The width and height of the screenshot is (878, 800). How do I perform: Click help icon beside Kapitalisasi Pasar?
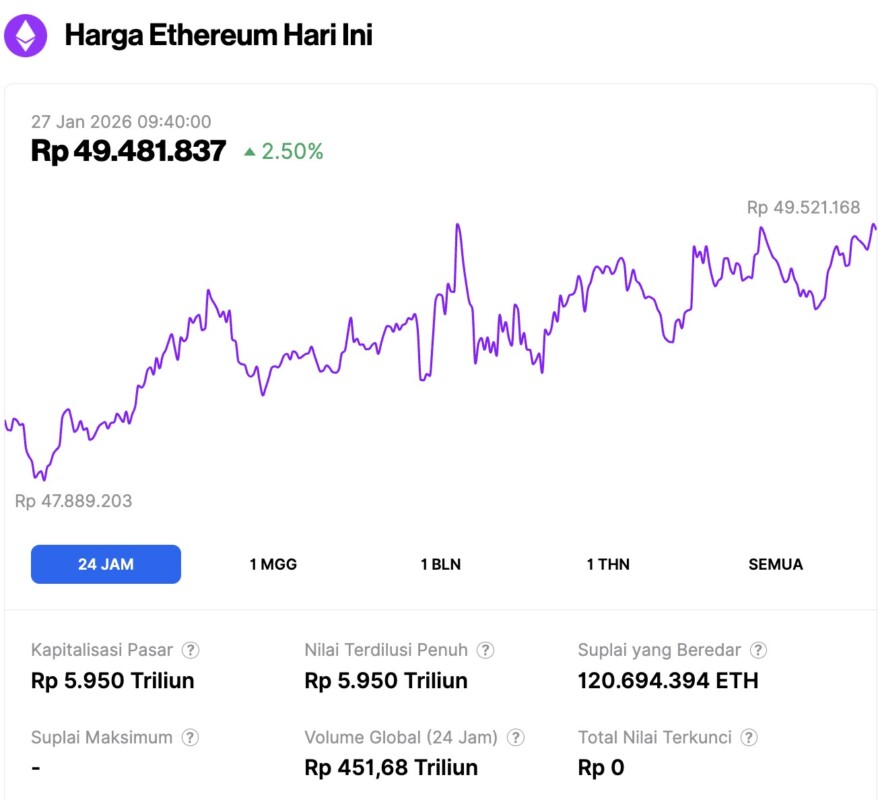coord(190,650)
